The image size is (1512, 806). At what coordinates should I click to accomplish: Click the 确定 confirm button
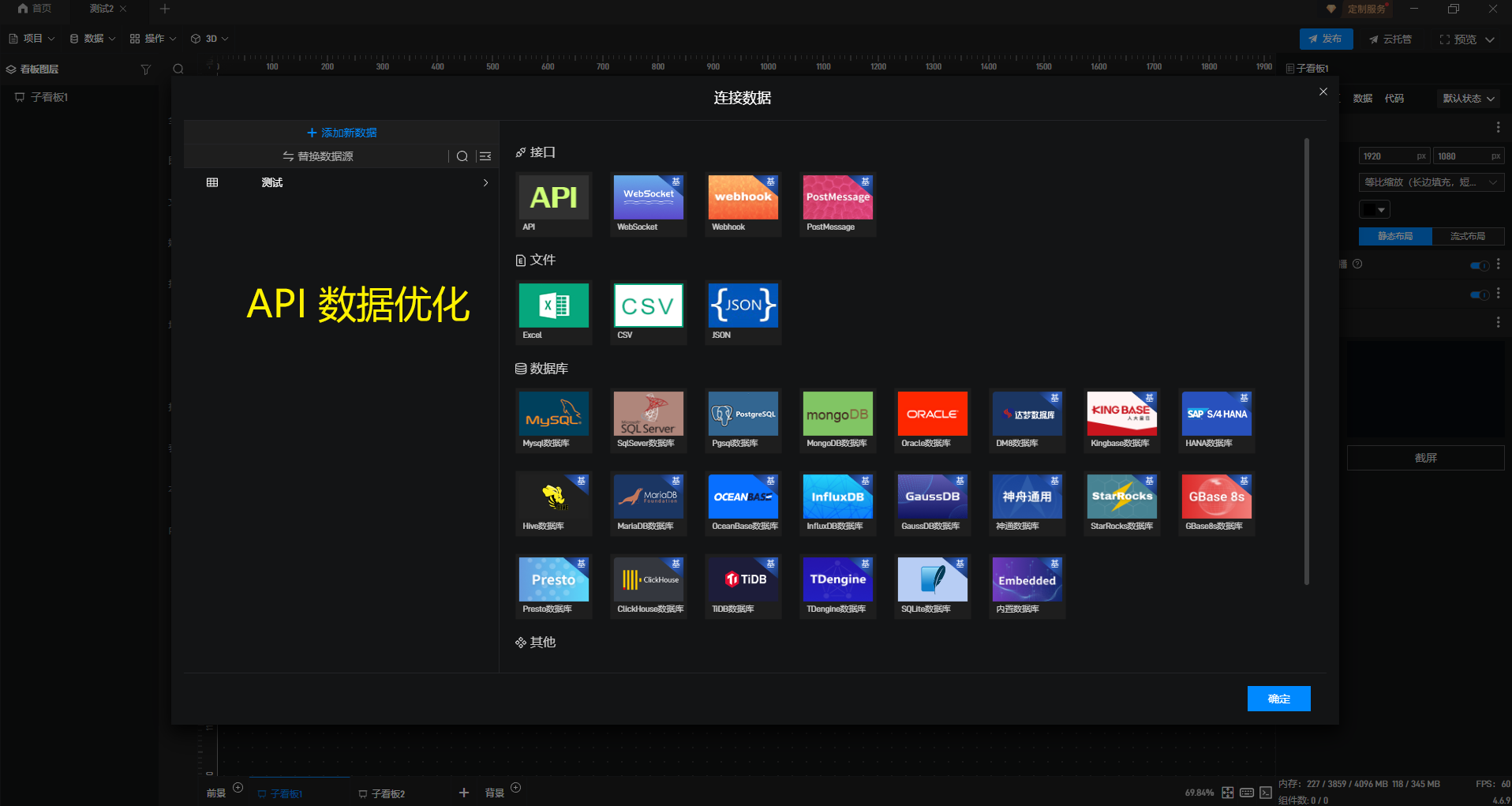point(1278,699)
